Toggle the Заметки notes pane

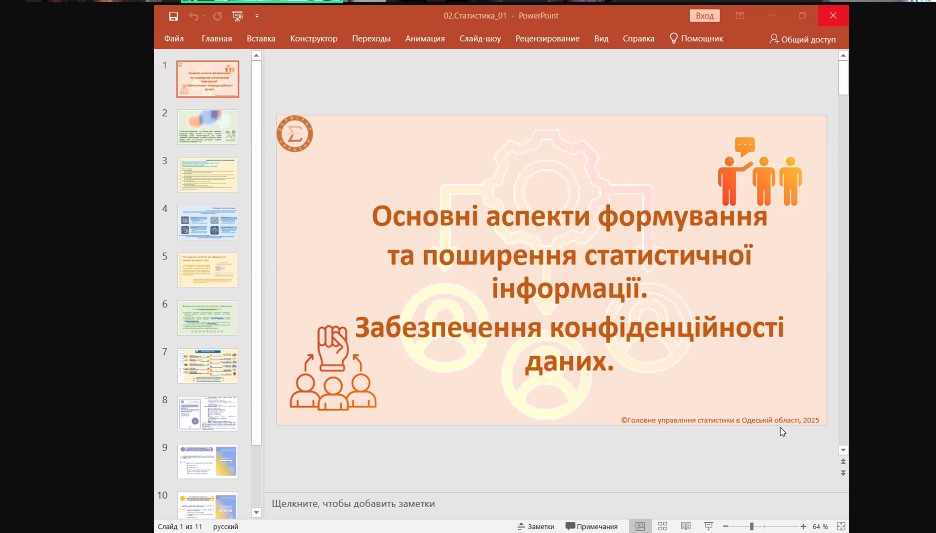click(535, 526)
